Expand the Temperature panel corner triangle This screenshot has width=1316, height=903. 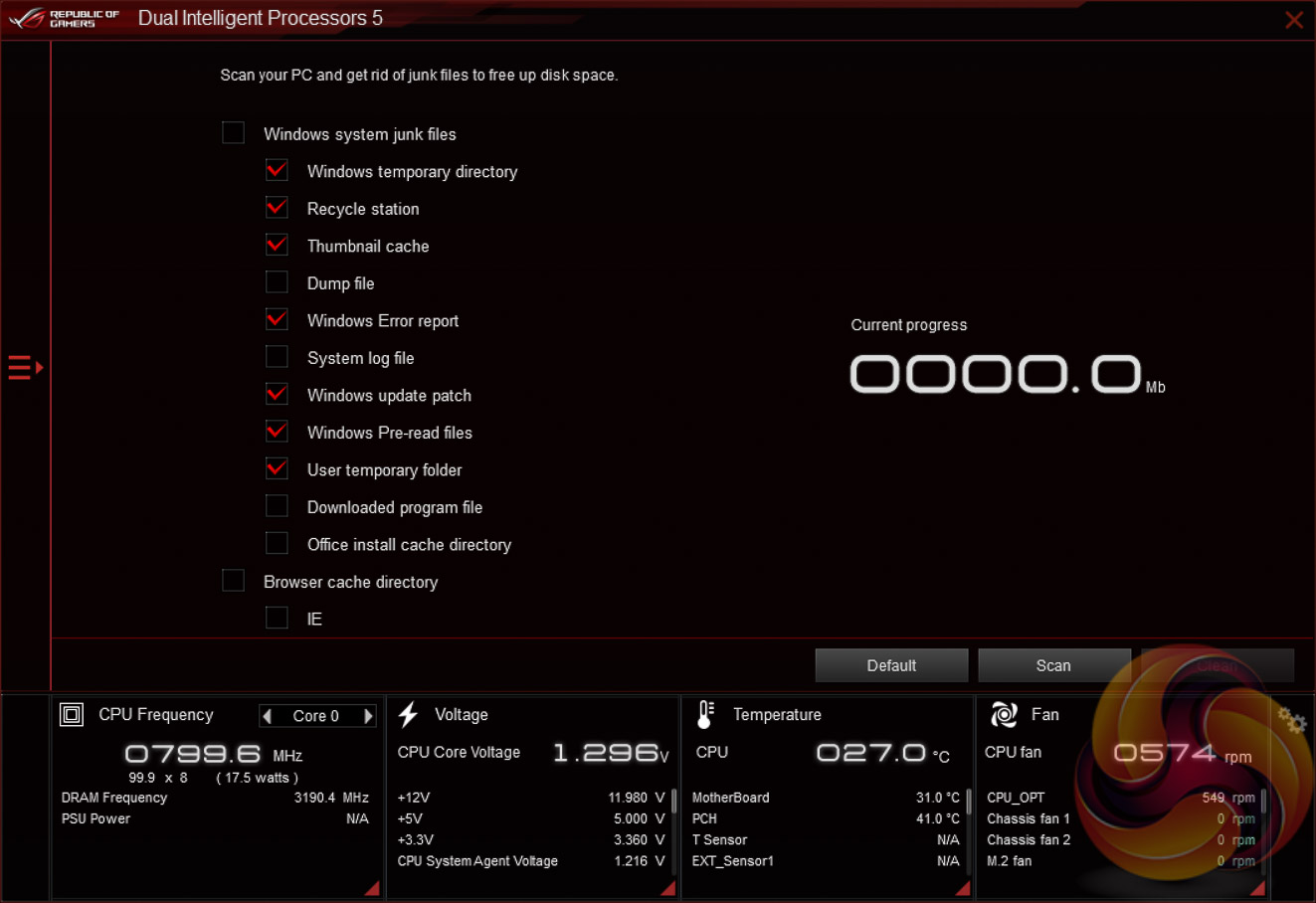coord(963,888)
